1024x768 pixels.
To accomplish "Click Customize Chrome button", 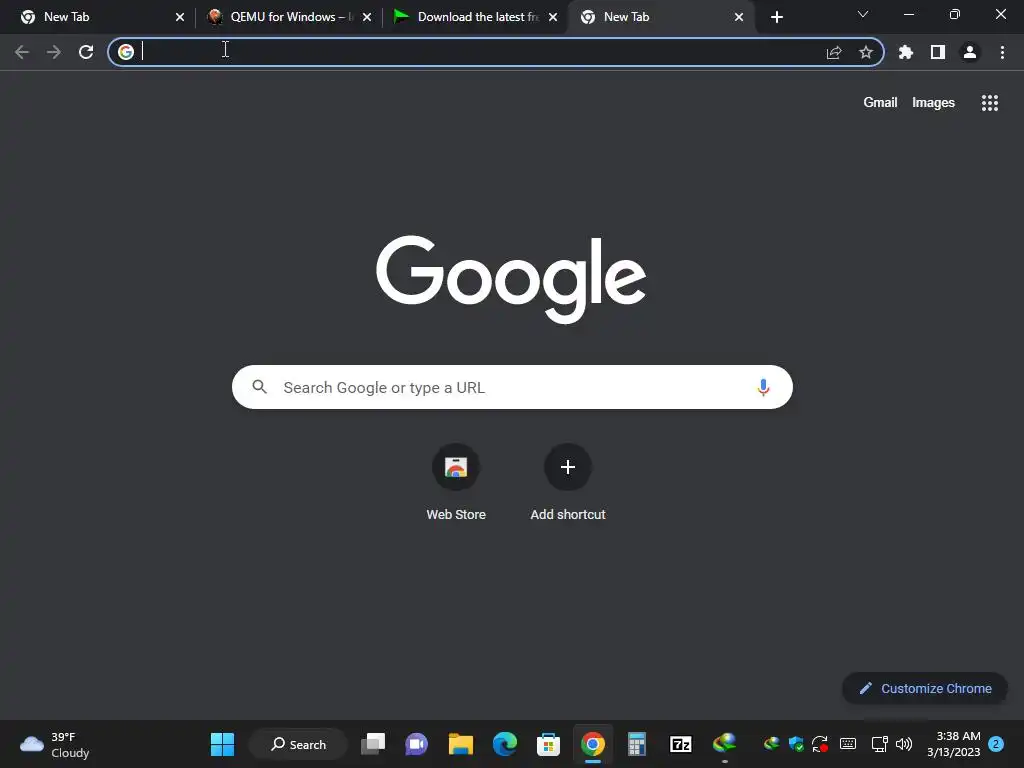I will [x=925, y=688].
